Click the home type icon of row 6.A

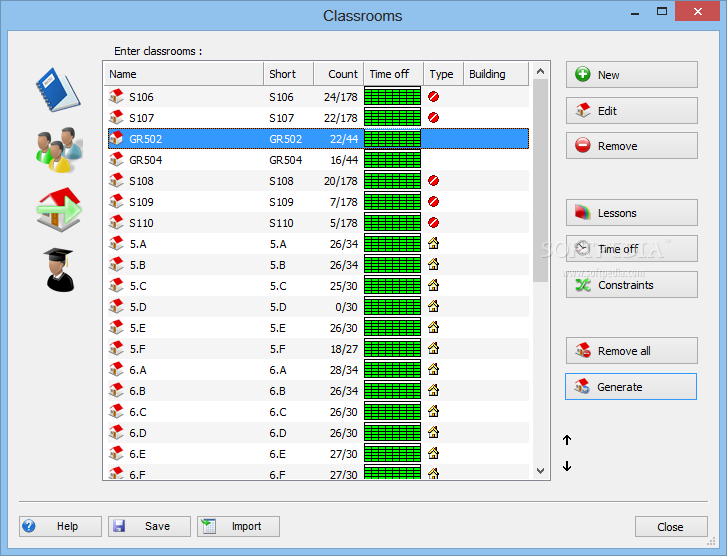(x=434, y=369)
